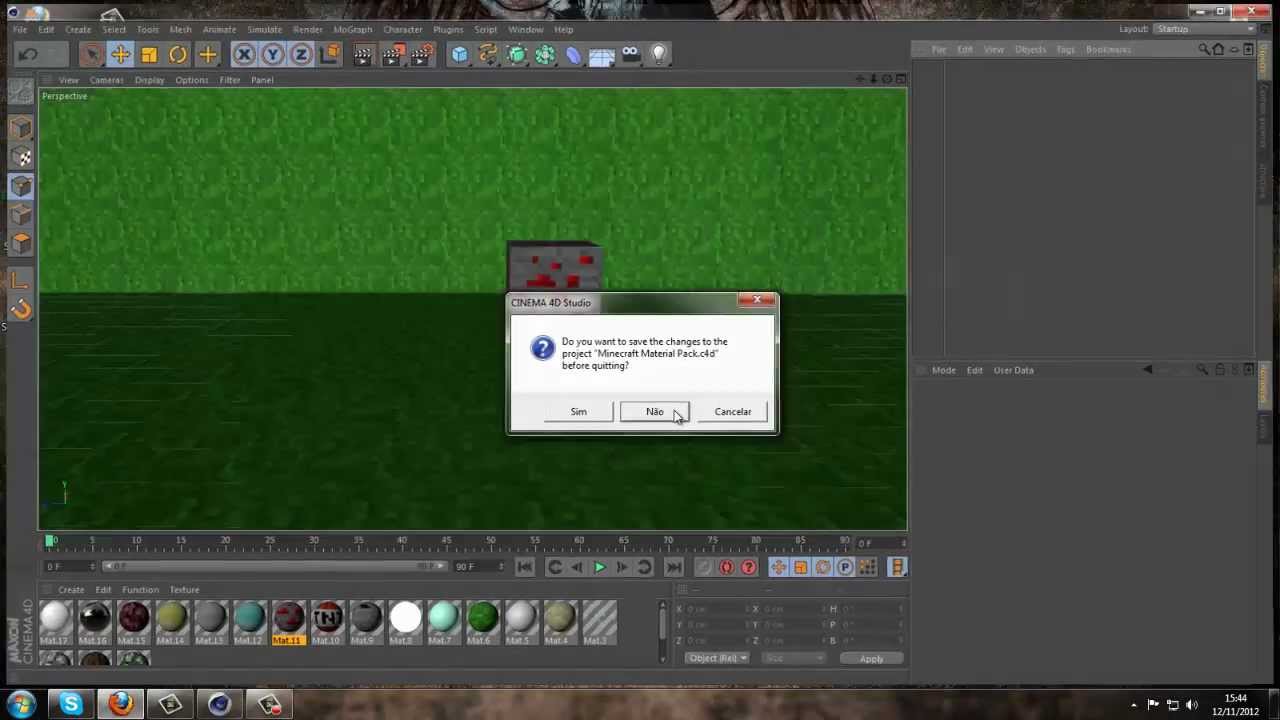Toggle automatic keyframing button
This screenshot has width=1280, height=720.
tap(726, 567)
